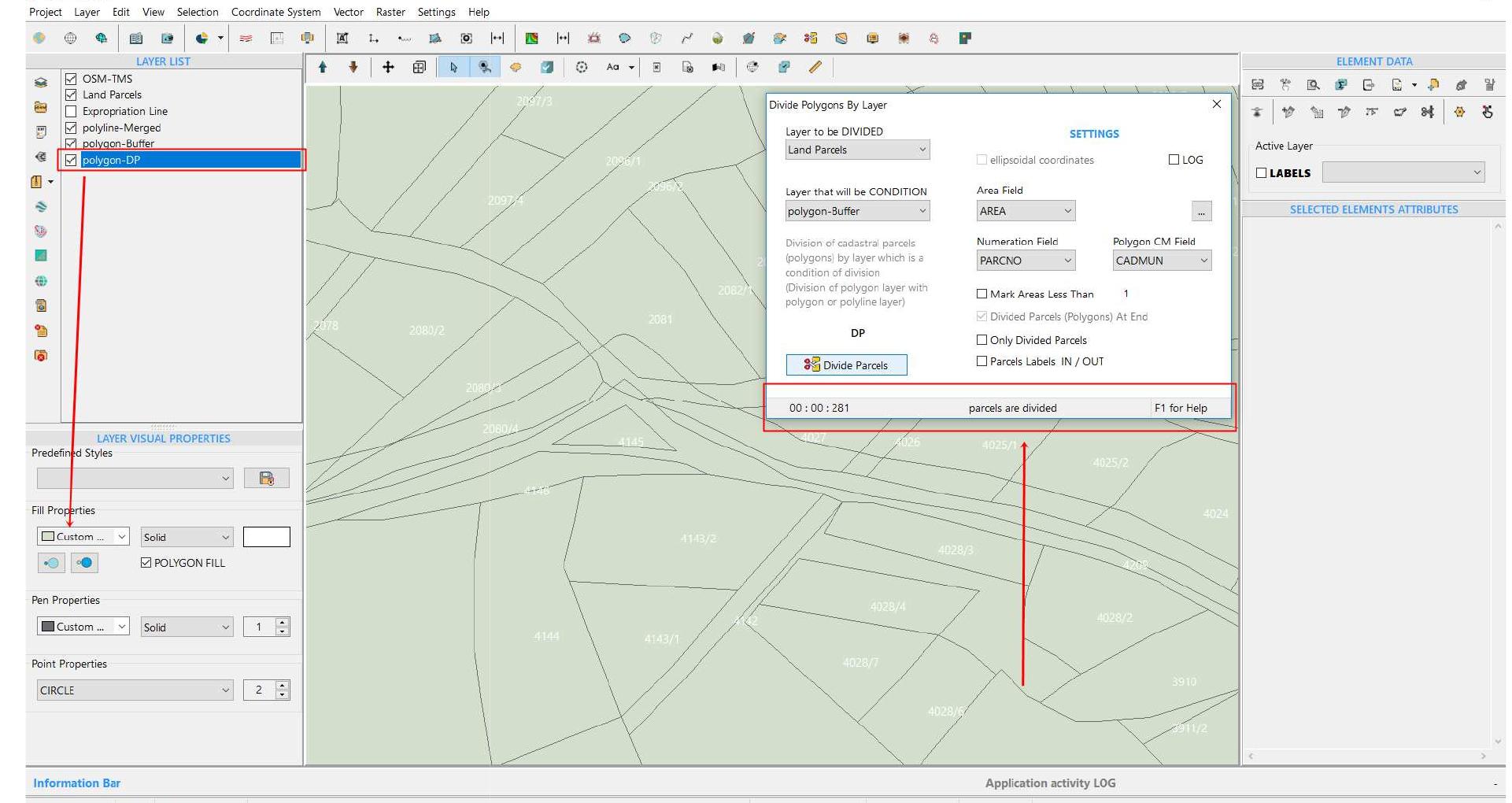Check Only Divided Parcels in the dialog

pyautogui.click(x=982, y=339)
